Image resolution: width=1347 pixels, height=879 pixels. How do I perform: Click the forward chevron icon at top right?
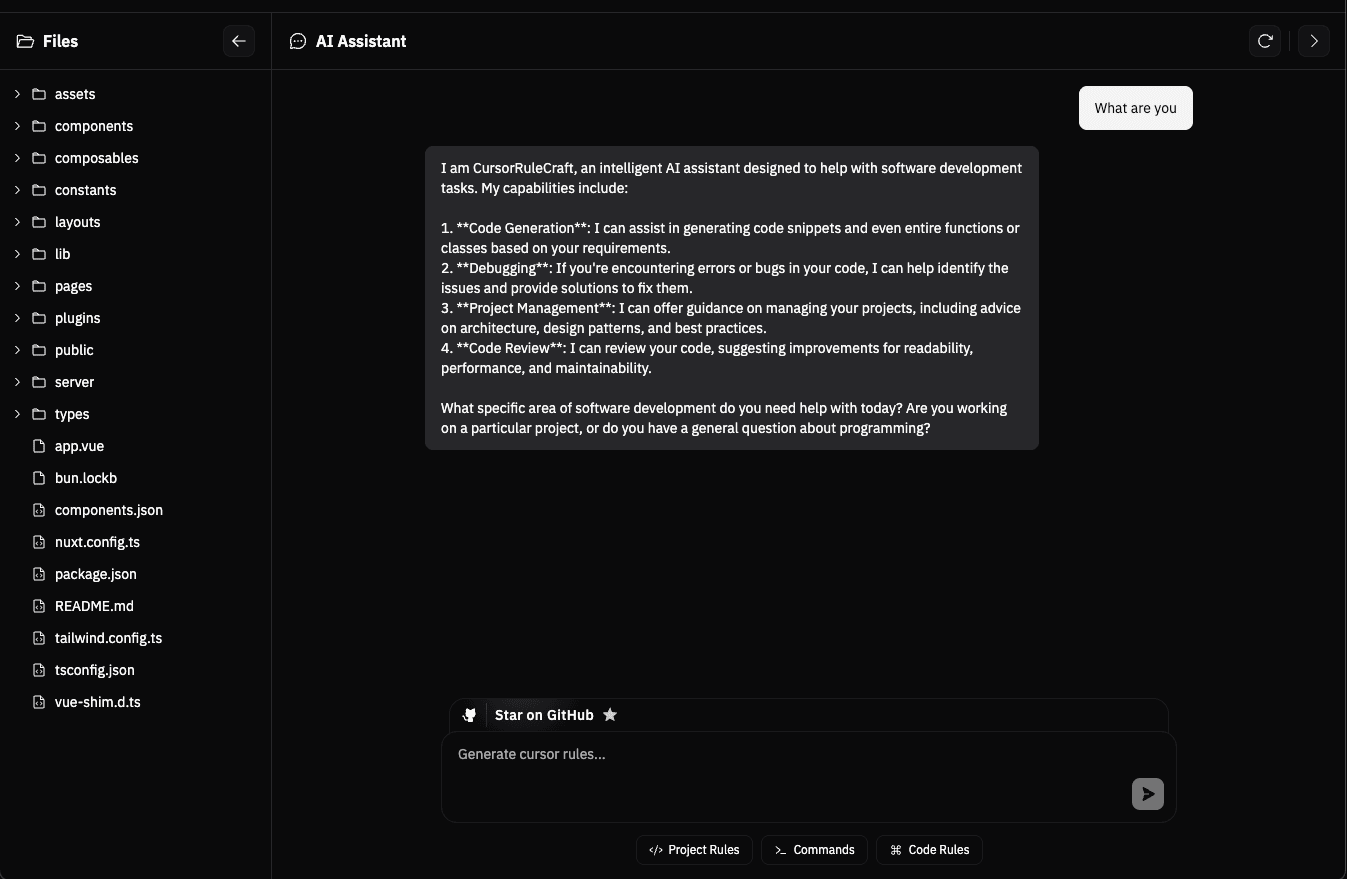click(1314, 41)
